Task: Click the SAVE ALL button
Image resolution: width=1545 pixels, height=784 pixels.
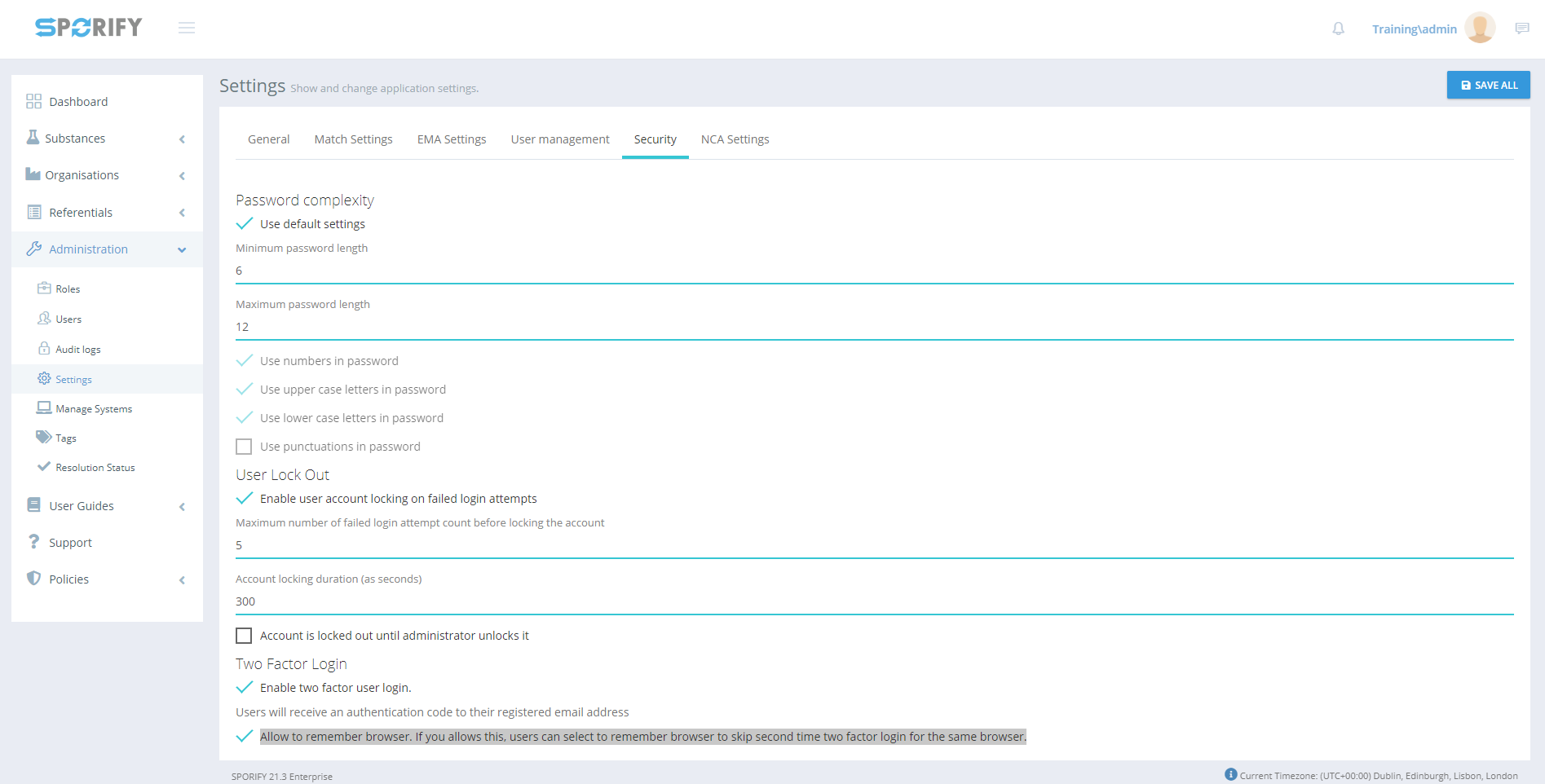Action: coord(1488,85)
